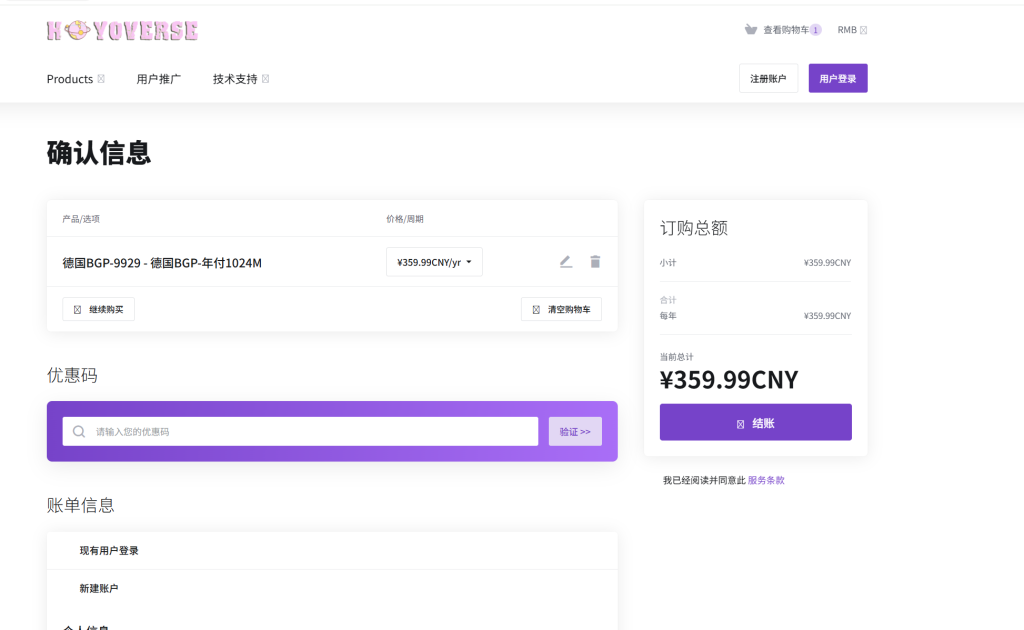The image size is (1024, 630).
Task: Click the 小计 label in order summary
Action: click(667, 262)
